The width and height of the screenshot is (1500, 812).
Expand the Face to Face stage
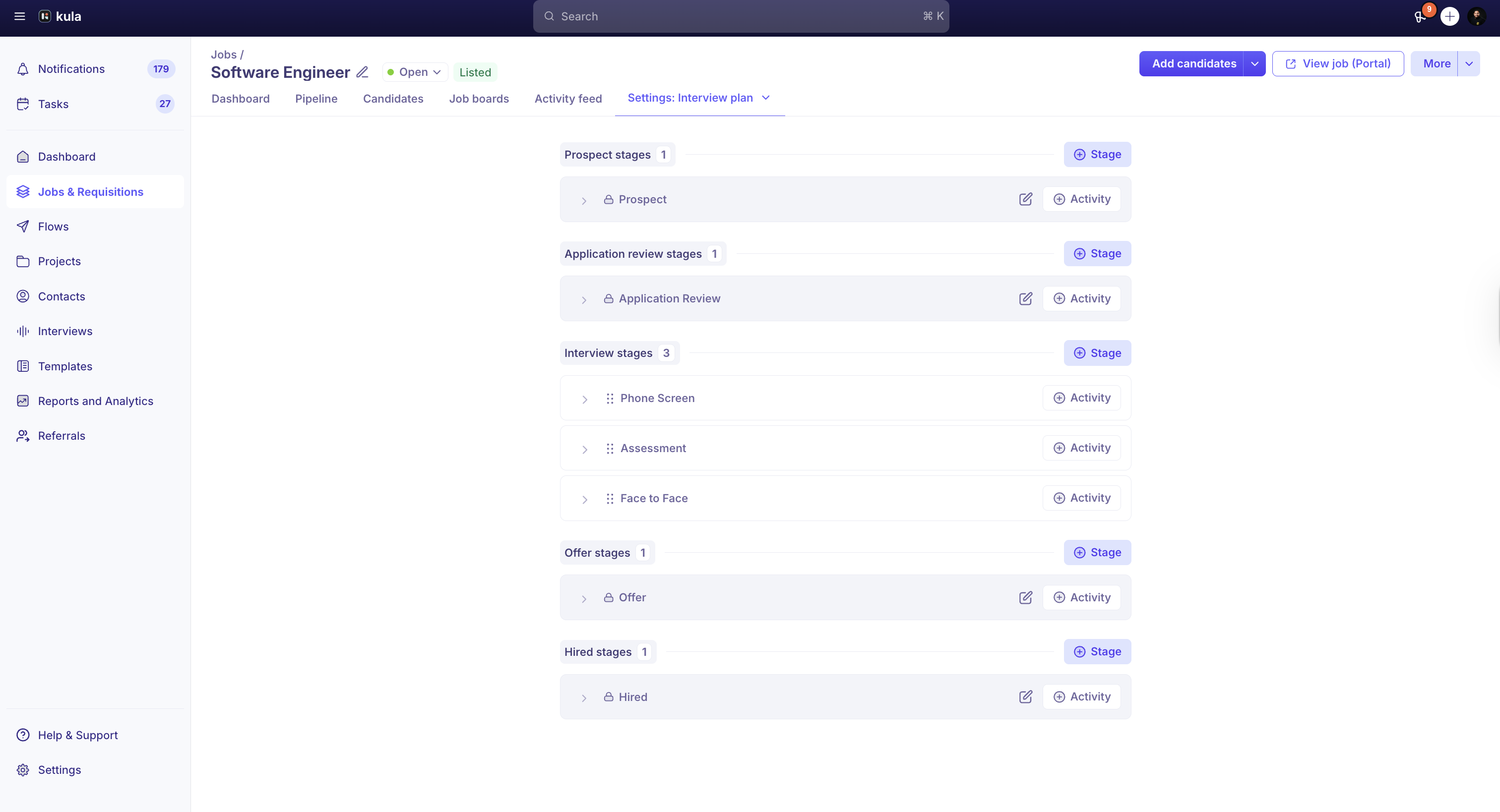(x=585, y=499)
